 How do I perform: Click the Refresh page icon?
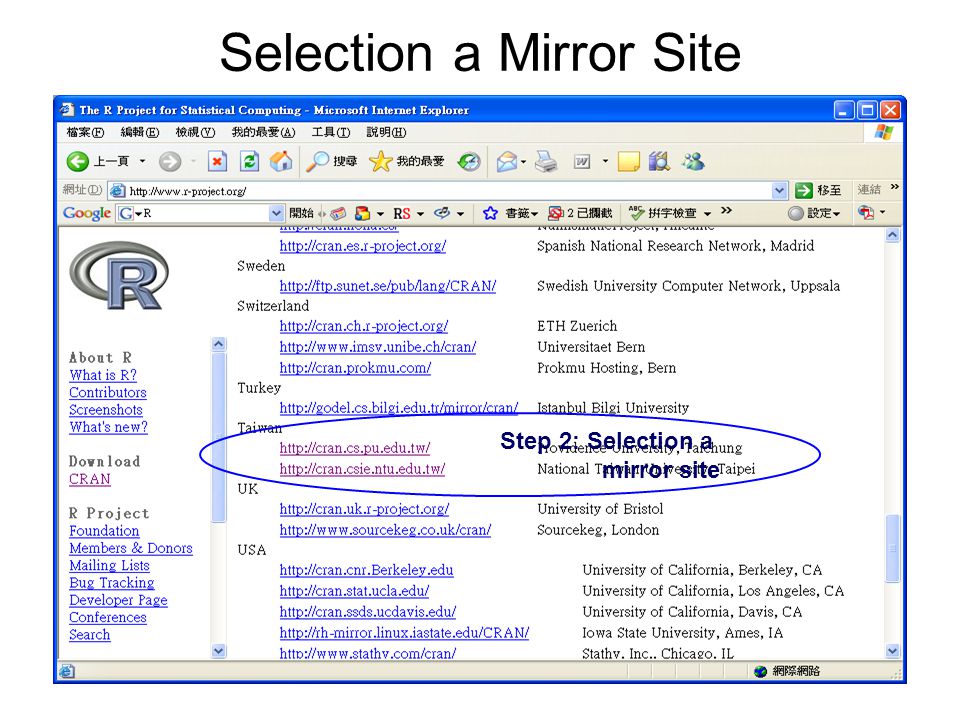(249, 162)
